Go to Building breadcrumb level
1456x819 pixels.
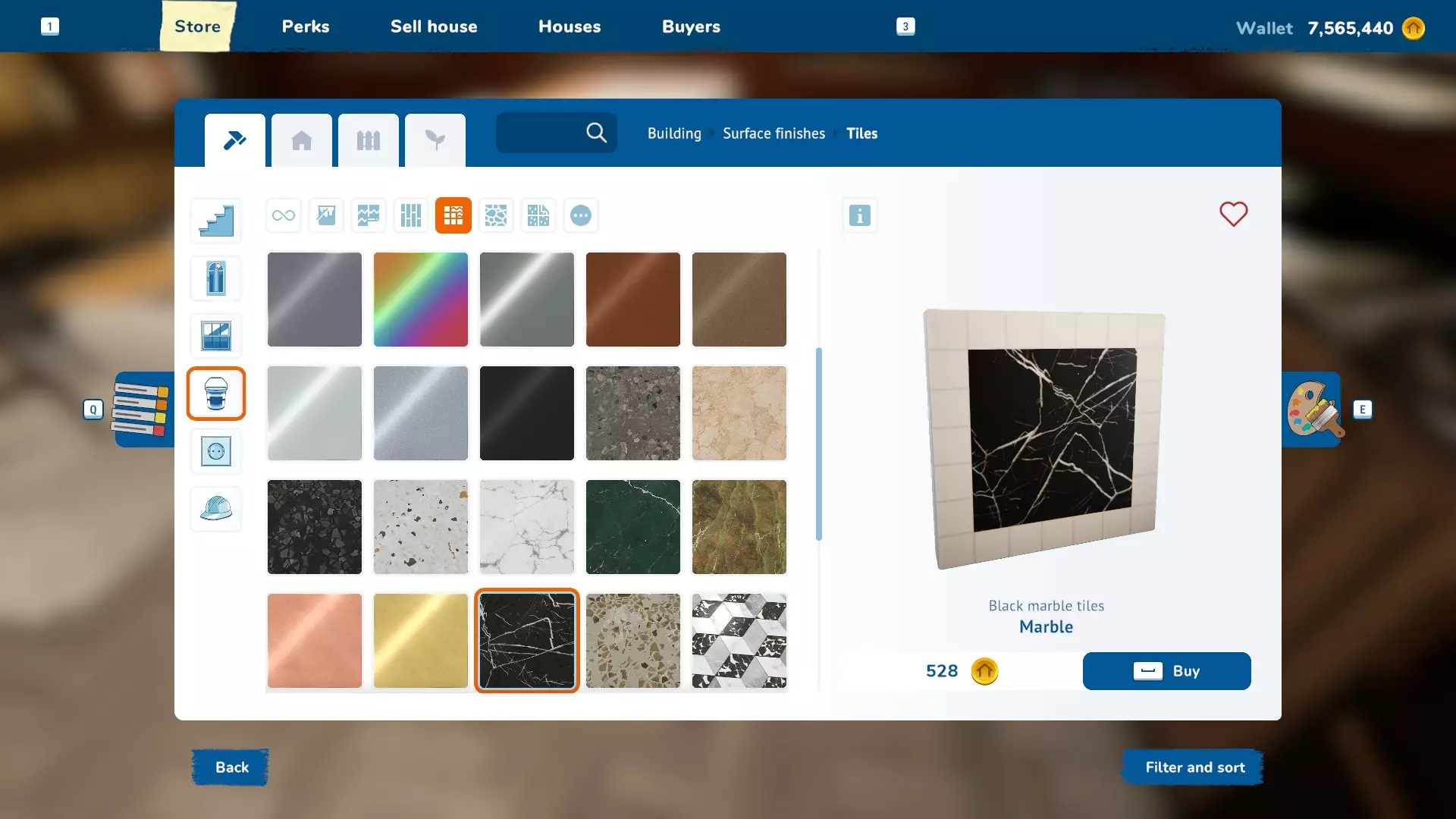coord(673,133)
